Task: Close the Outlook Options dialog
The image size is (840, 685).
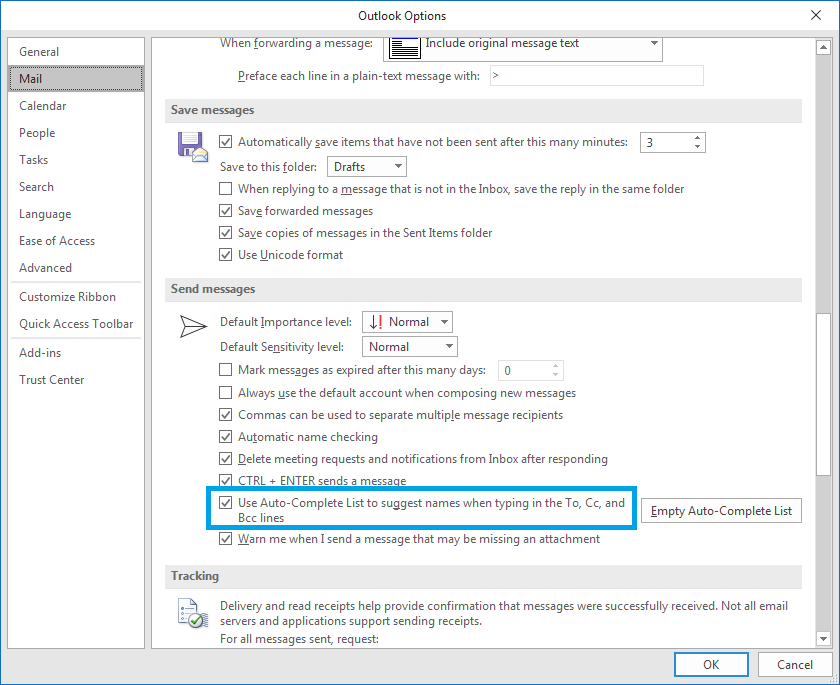Action: (815, 15)
